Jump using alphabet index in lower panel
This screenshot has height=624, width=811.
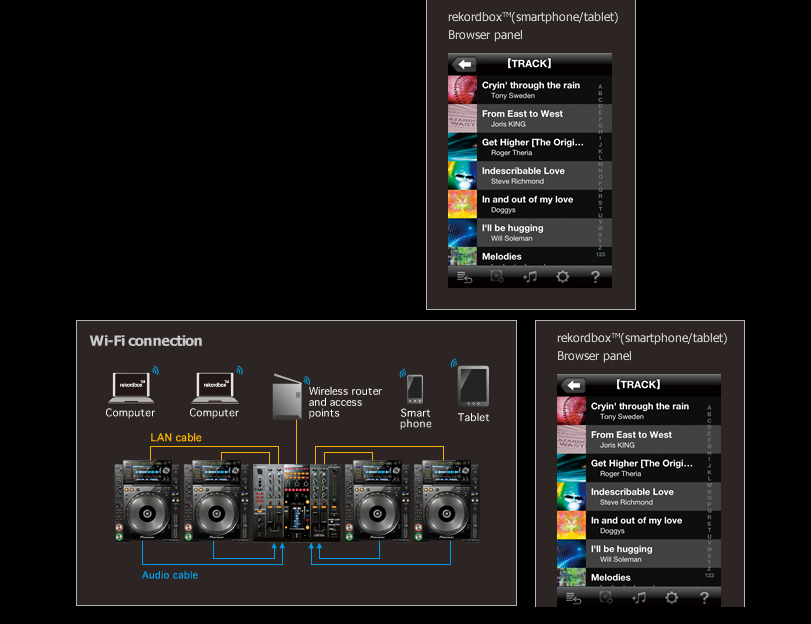(710, 492)
